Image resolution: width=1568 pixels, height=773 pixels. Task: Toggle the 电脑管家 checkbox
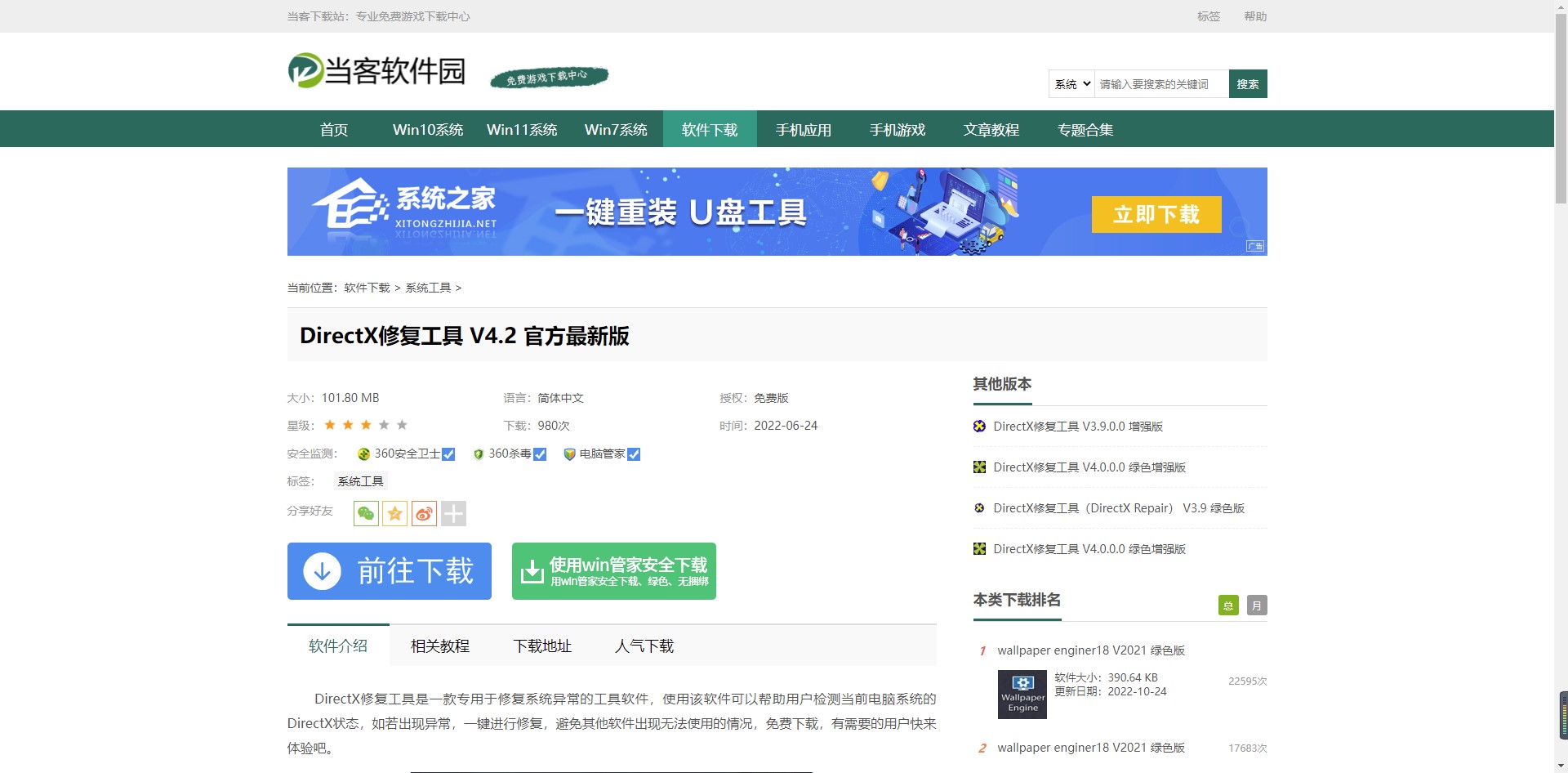coord(634,454)
